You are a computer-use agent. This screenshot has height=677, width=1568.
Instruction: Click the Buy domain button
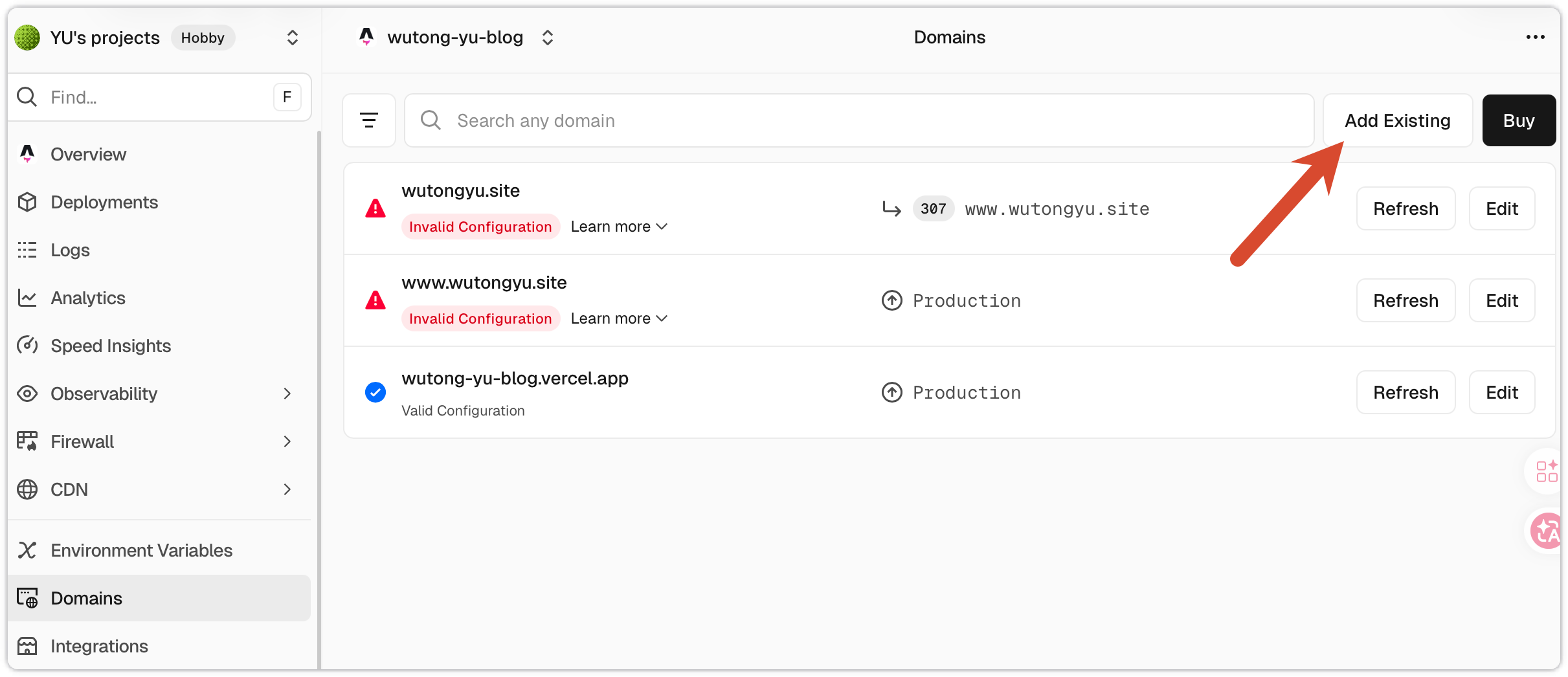(1519, 120)
